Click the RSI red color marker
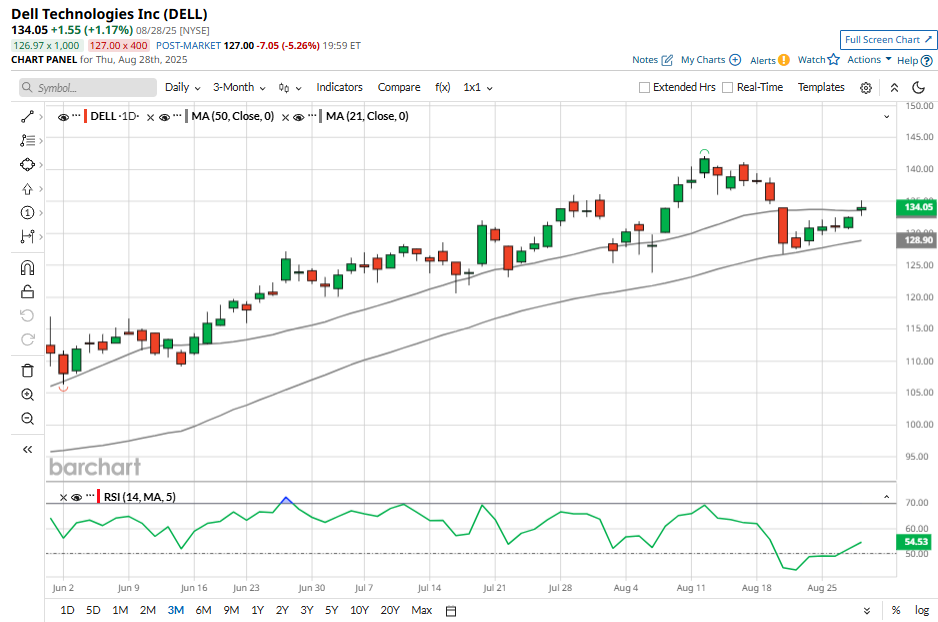Screen dimensions: 938x622 pos(98,496)
